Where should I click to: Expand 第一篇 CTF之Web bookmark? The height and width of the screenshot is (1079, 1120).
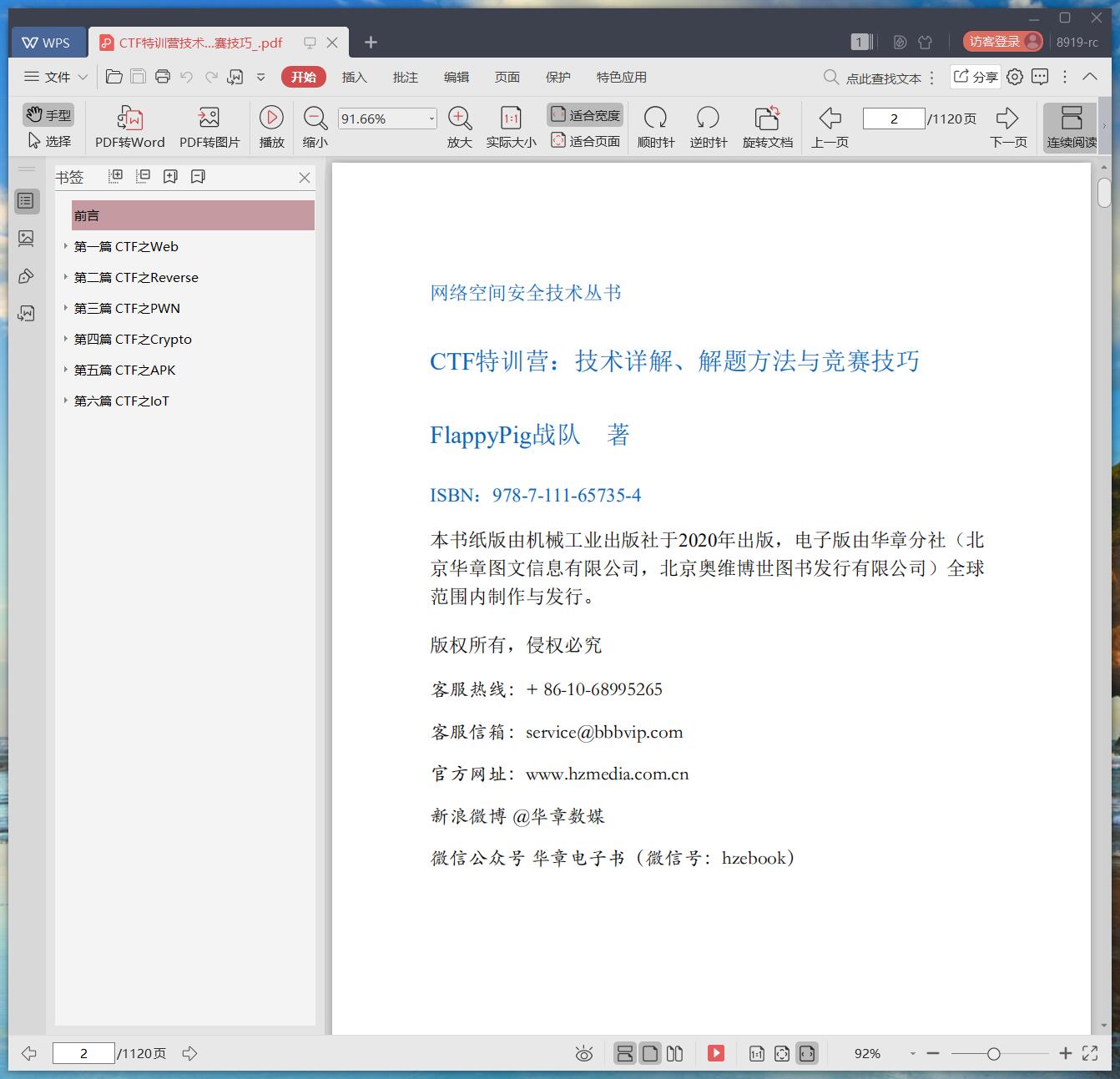[66, 246]
